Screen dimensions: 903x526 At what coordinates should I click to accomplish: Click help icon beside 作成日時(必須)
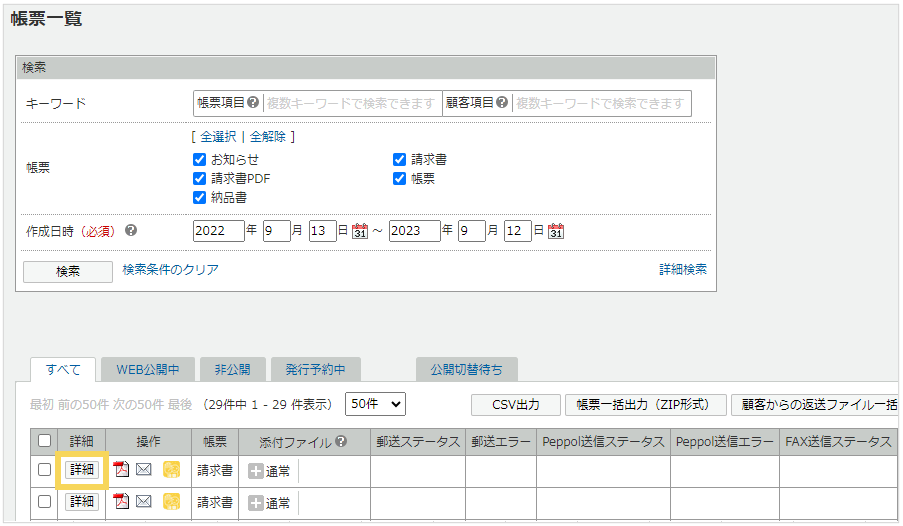coord(131,230)
